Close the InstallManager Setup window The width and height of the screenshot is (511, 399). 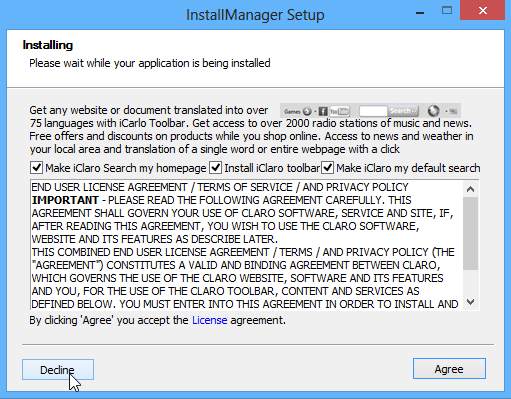point(482,10)
